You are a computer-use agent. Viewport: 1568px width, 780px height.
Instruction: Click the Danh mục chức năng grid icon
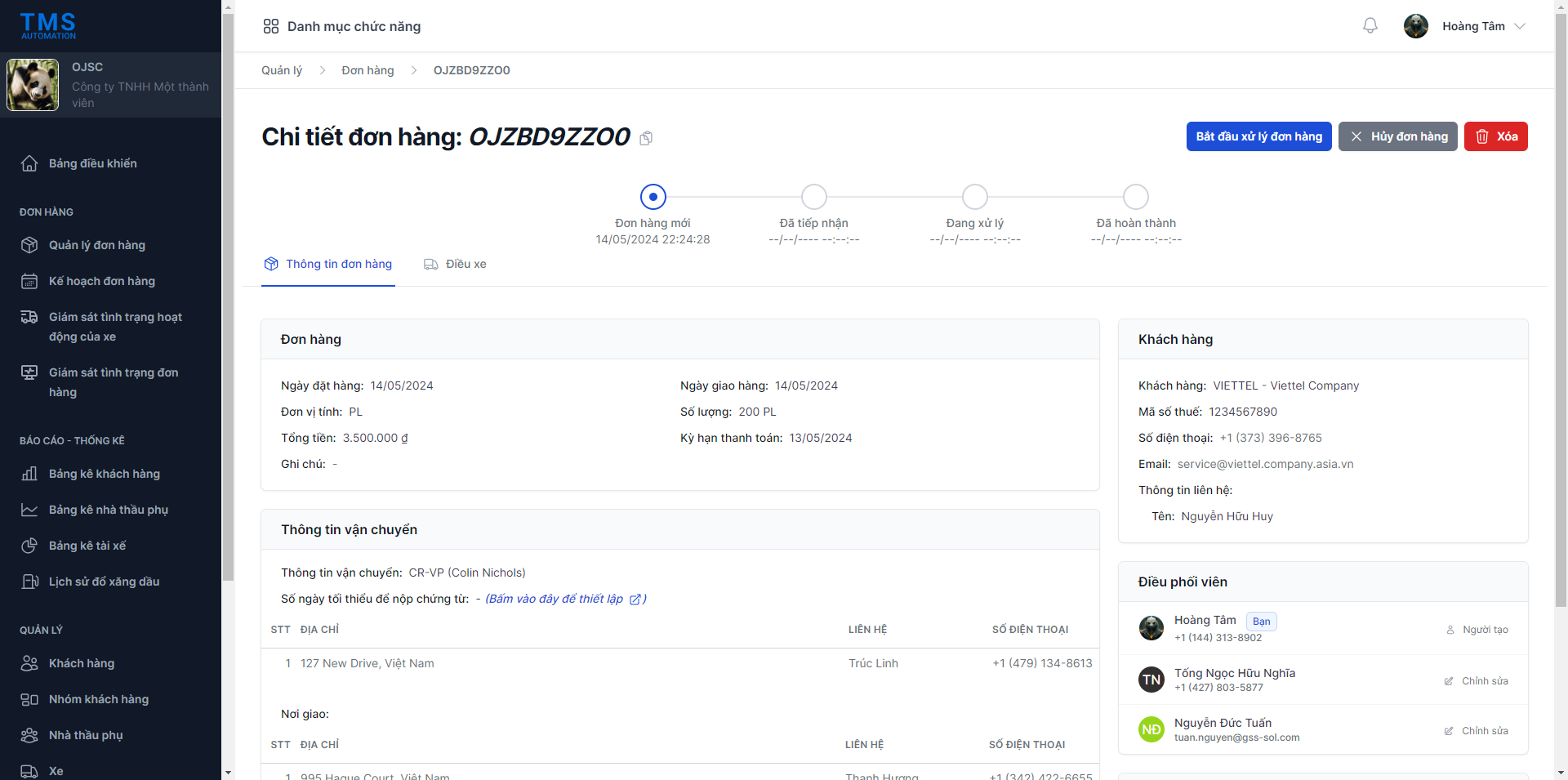click(x=271, y=26)
